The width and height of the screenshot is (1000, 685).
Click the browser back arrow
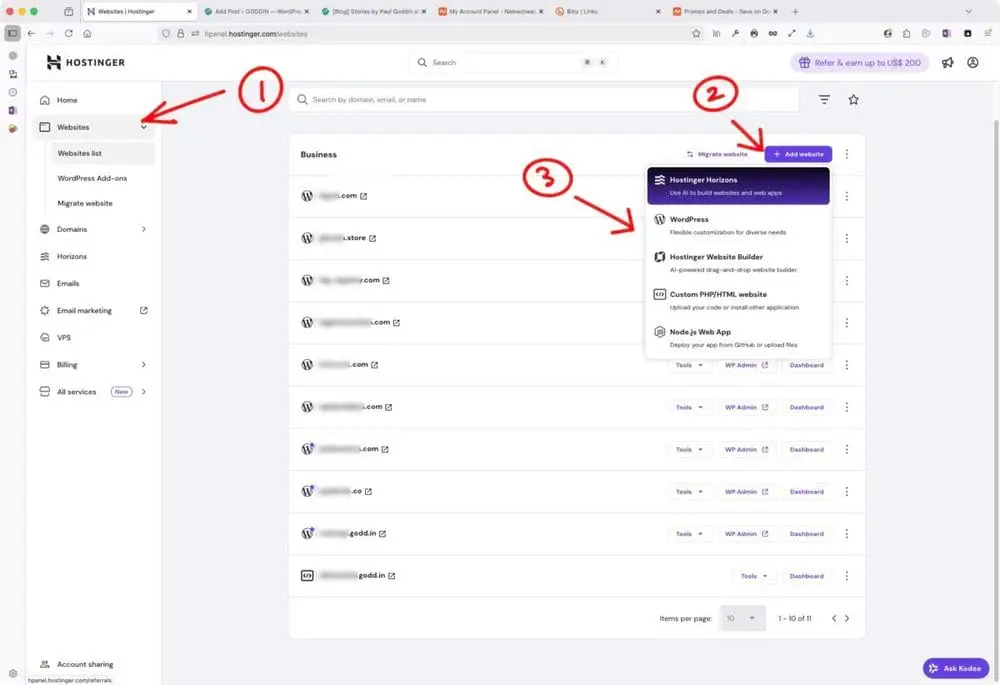click(x=31, y=33)
